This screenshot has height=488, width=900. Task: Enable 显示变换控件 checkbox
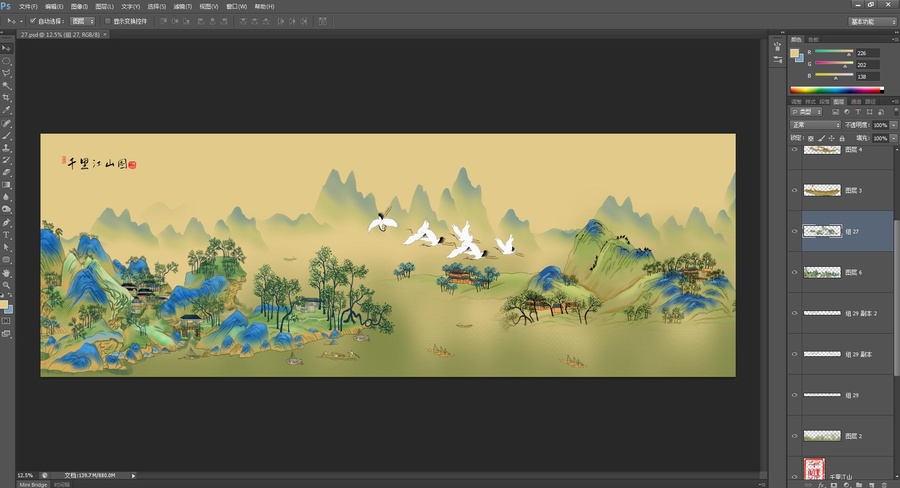[107, 21]
